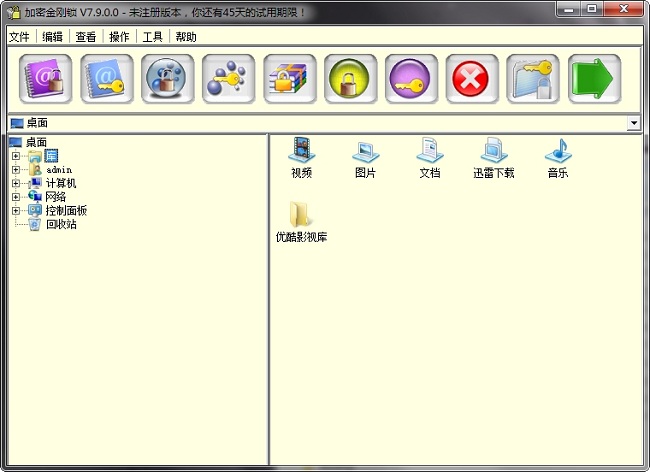Open the 文件 menu
This screenshot has width=650, height=472.
[x=20, y=37]
